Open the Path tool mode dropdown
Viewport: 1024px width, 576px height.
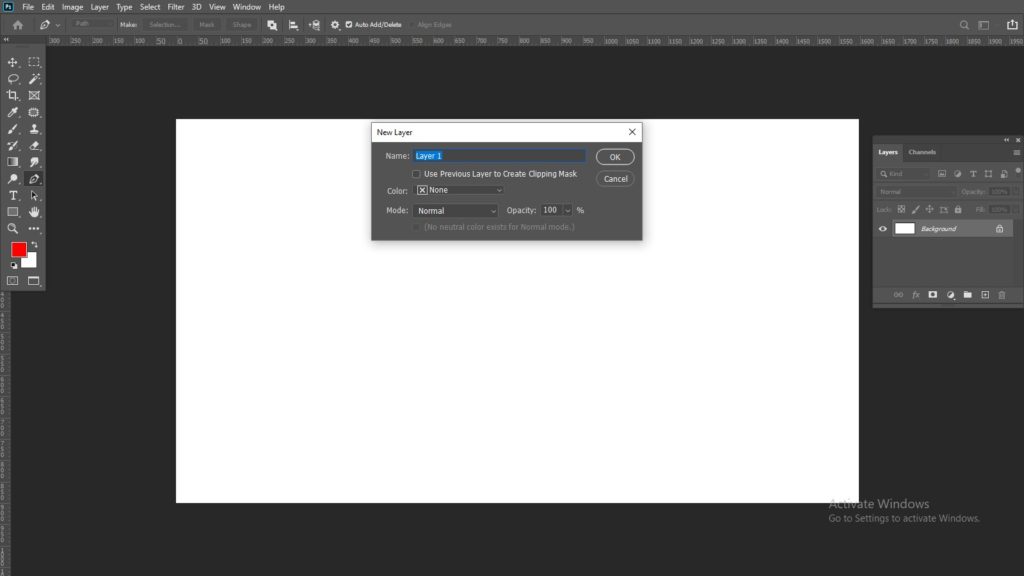pyautogui.click(x=91, y=24)
